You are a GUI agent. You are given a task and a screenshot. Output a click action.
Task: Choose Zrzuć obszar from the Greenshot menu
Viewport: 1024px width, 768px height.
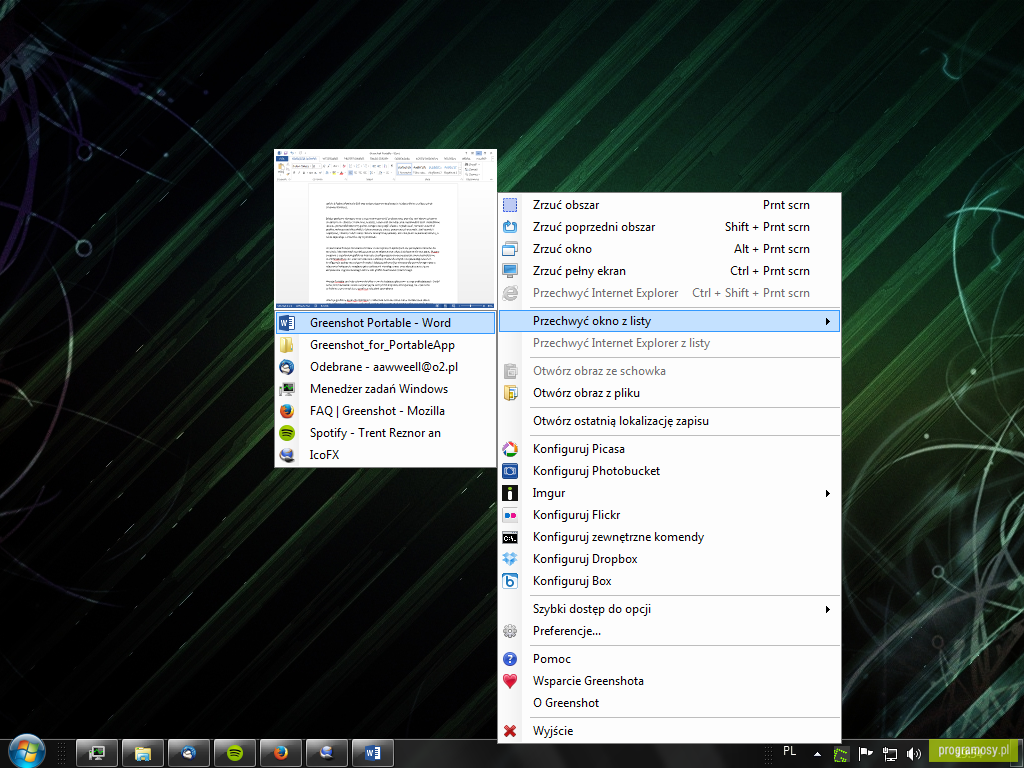(669, 205)
